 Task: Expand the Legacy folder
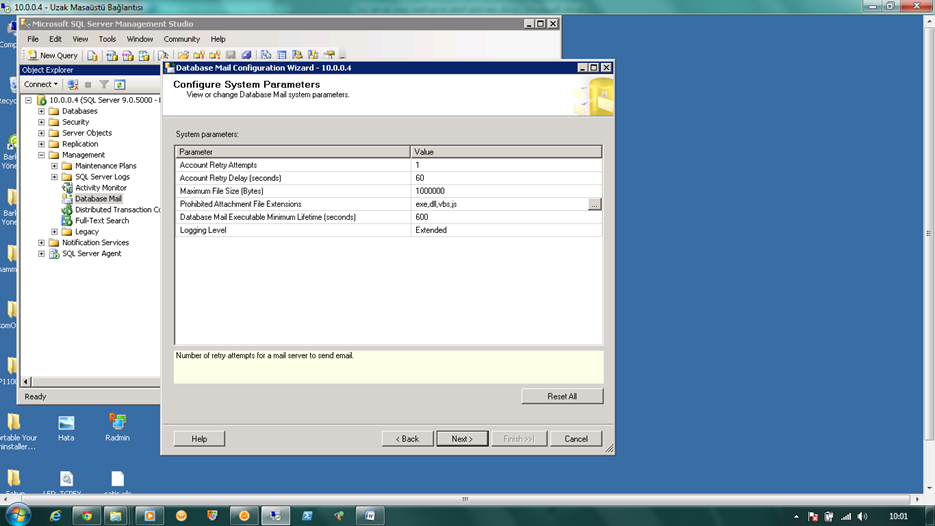pos(54,232)
